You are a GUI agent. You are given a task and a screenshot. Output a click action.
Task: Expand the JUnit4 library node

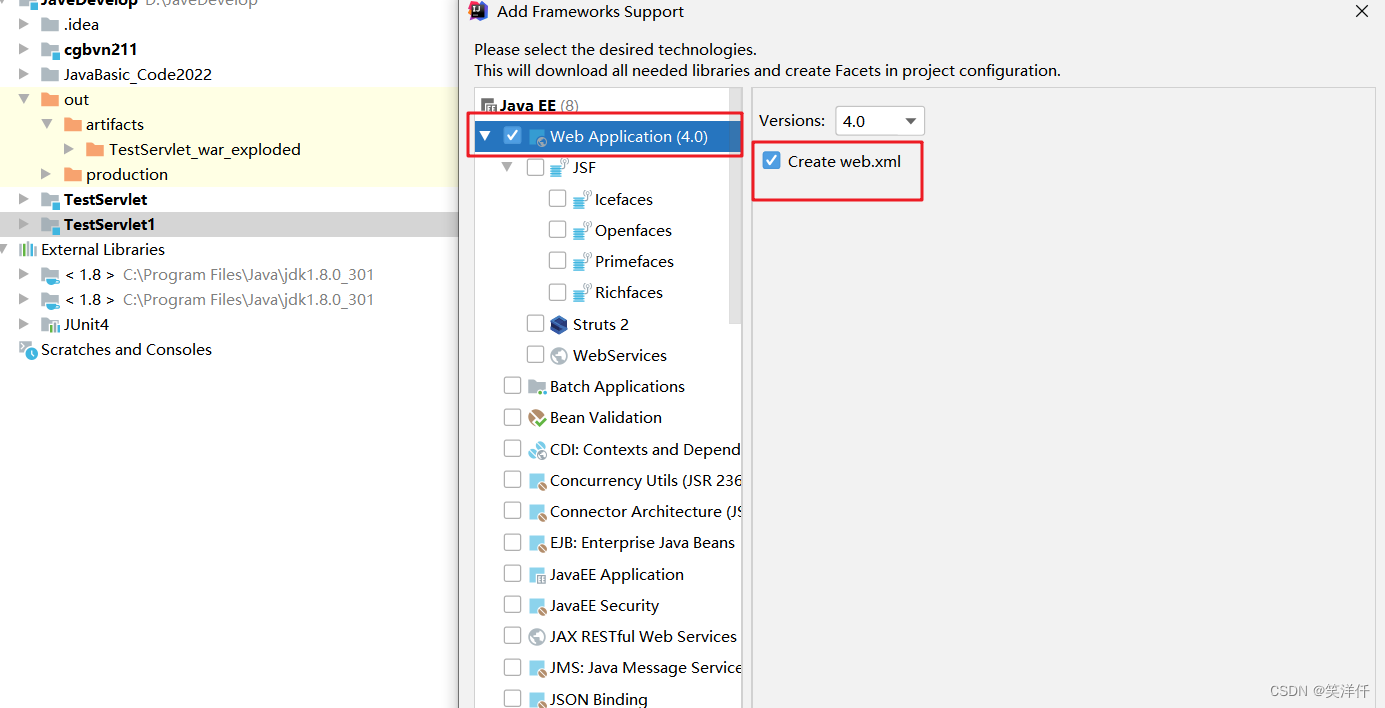click(24, 324)
